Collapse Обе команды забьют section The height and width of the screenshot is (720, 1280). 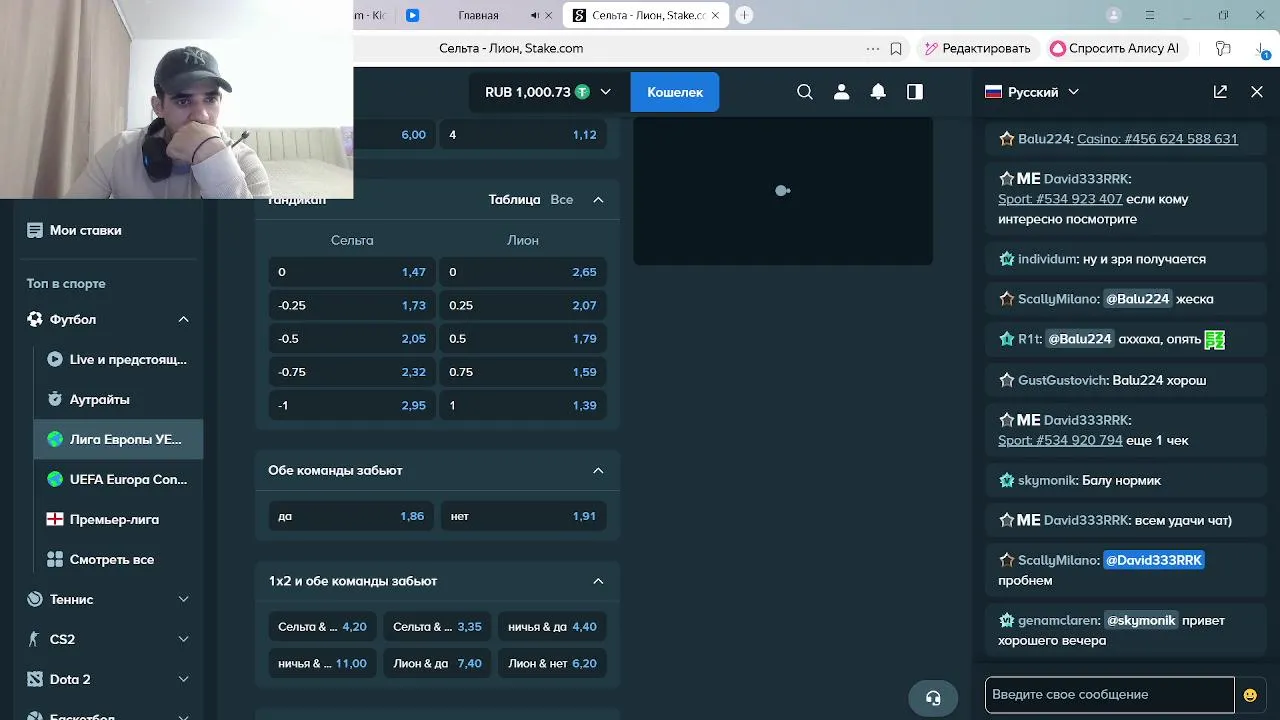click(598, 470)
